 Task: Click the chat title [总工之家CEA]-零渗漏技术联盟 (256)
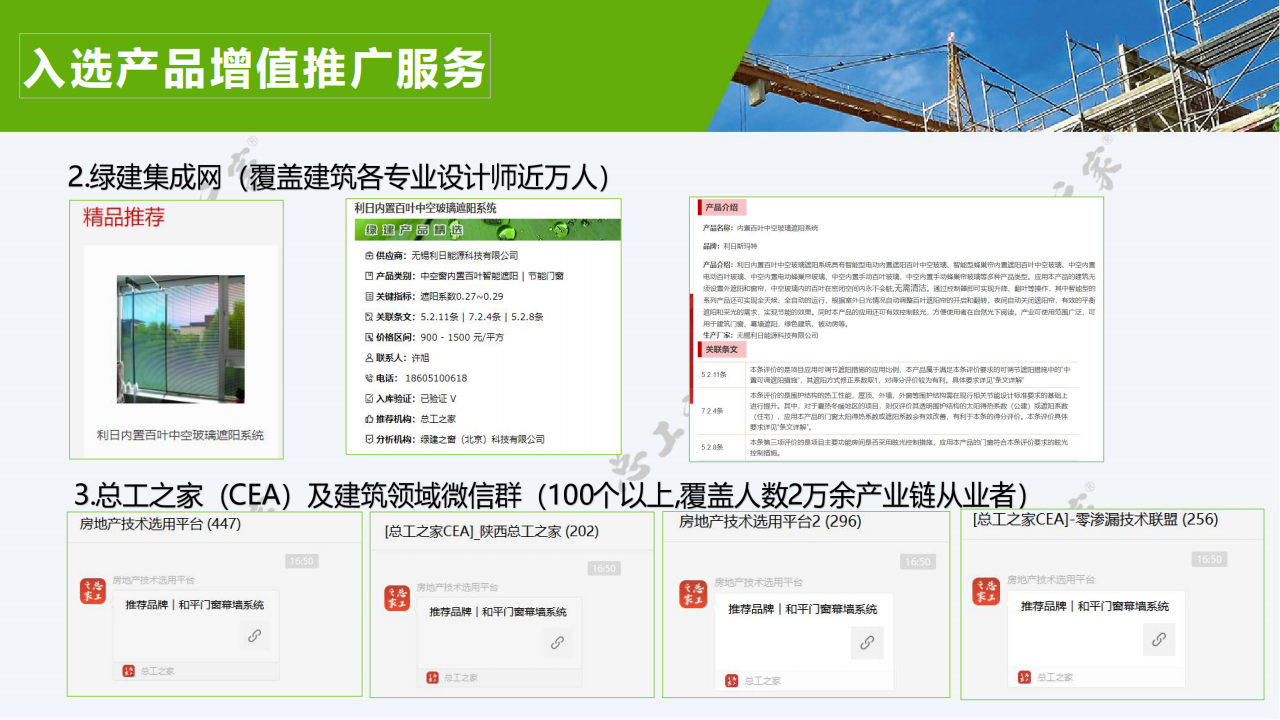pos(1095,519)
